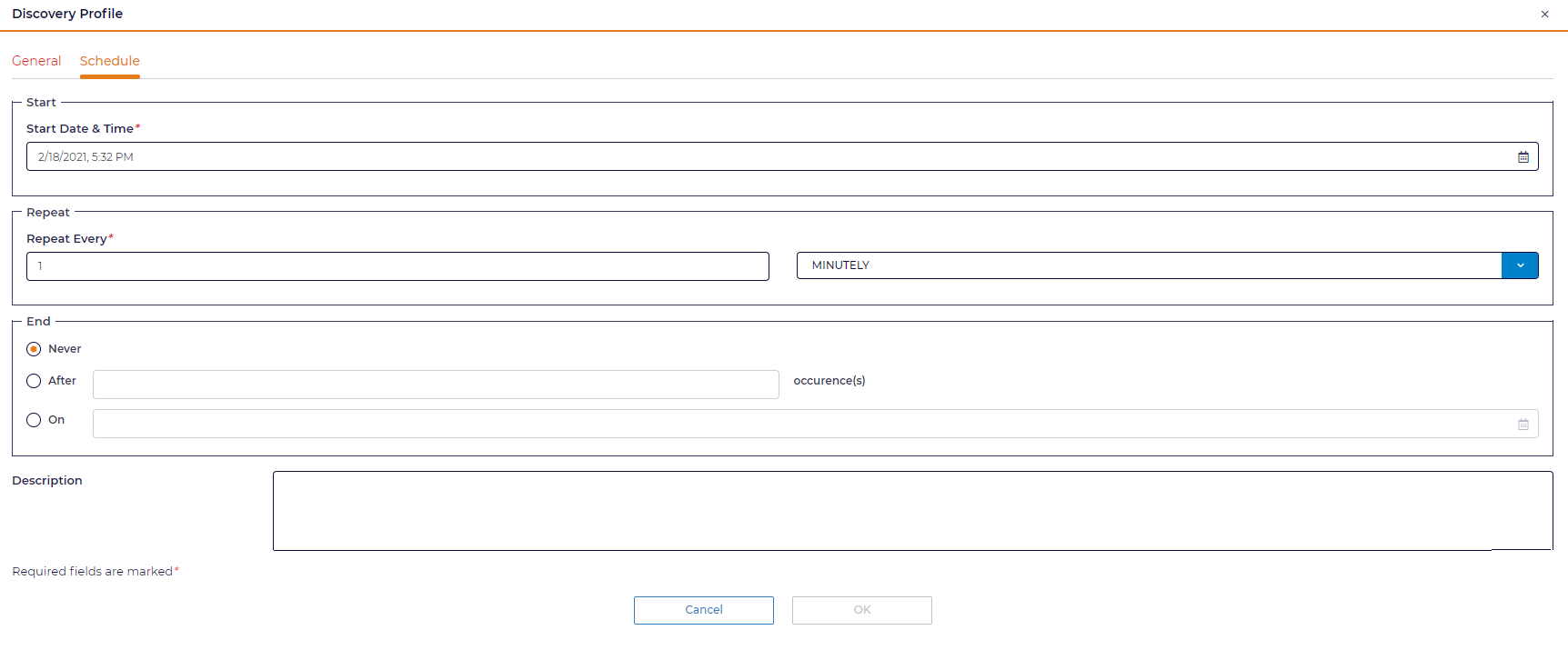Open the MINUTELY repeat interval combo box
The image size is (1568, 650).
[x=1168, y=265]
